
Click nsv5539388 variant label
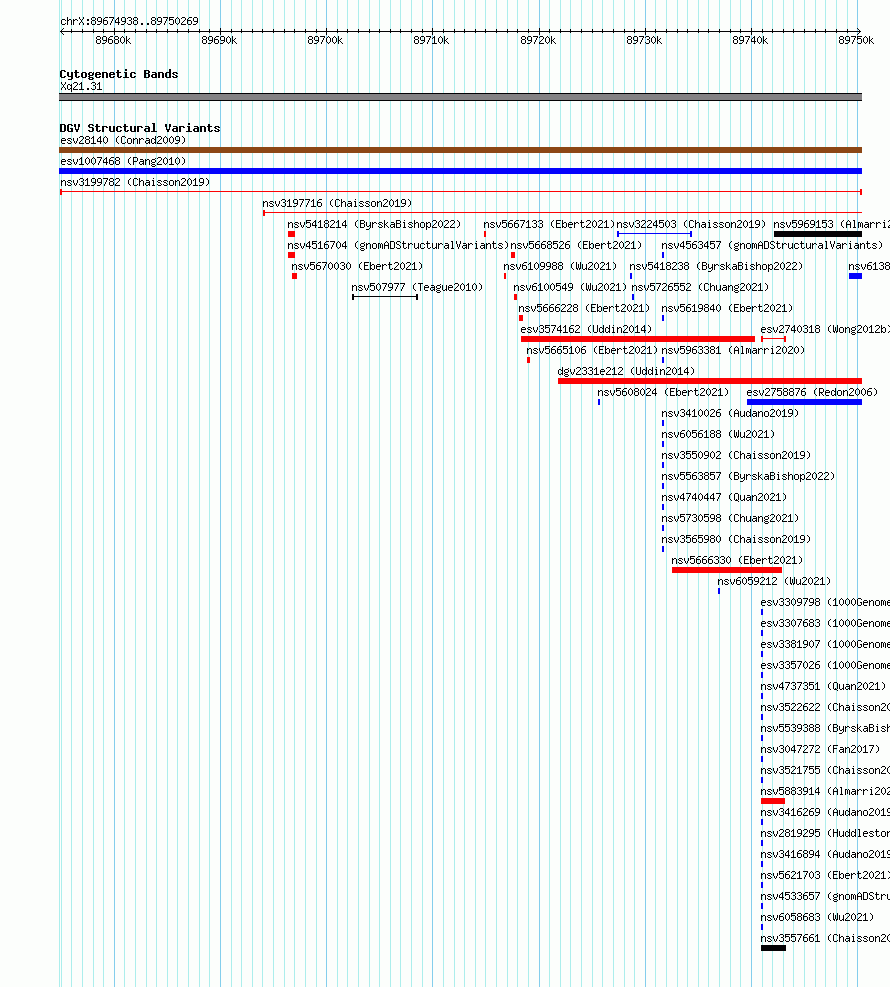(x=825, y=728)
